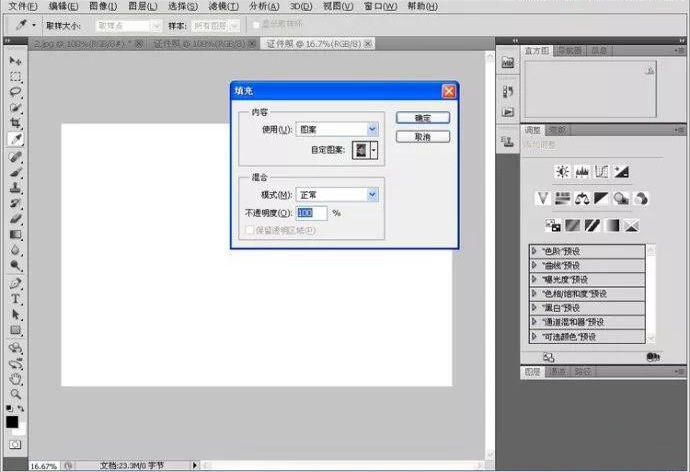Add a Brightness/Contrast adjustment from the panel
Image resolution: width=690 pixels, height=472 pixels.
(x=562, y=172)
